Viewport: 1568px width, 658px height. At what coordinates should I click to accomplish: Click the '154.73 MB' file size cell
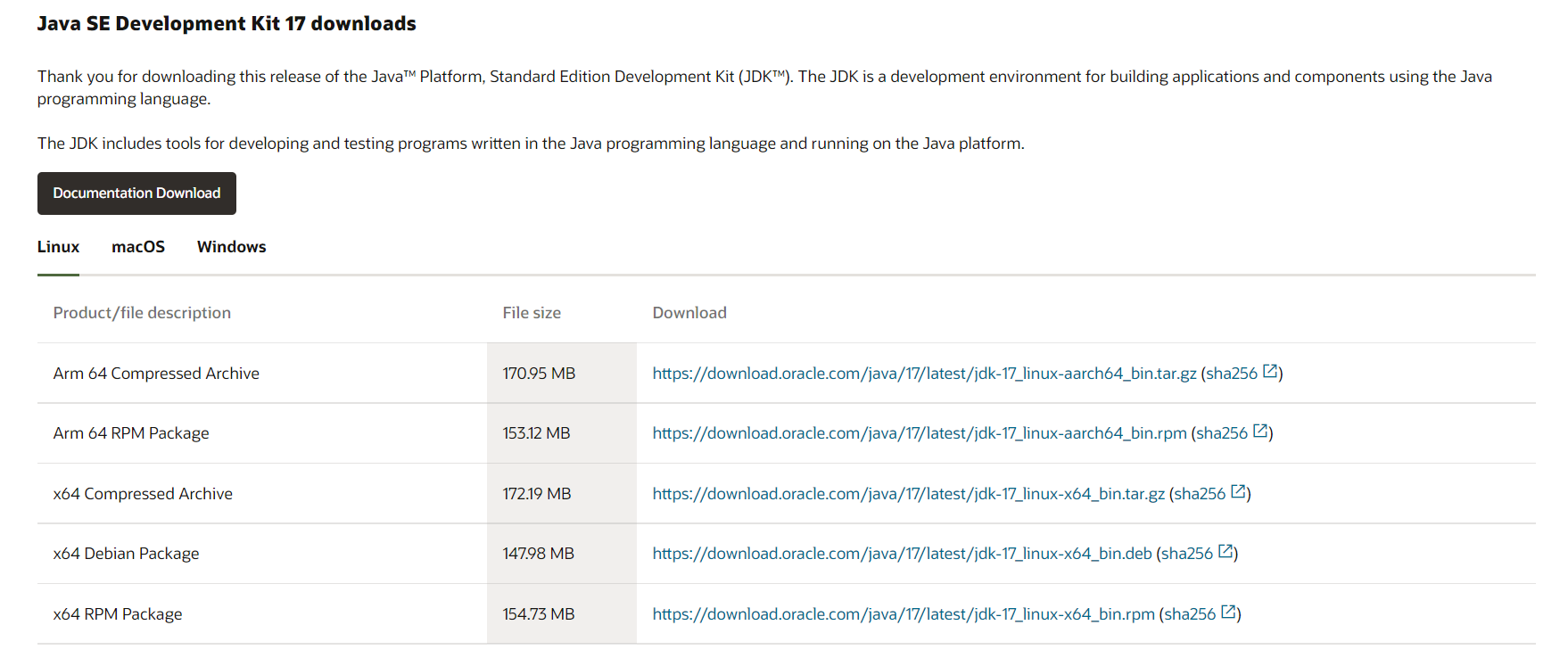pyautogui.click(x=562, y=614)
